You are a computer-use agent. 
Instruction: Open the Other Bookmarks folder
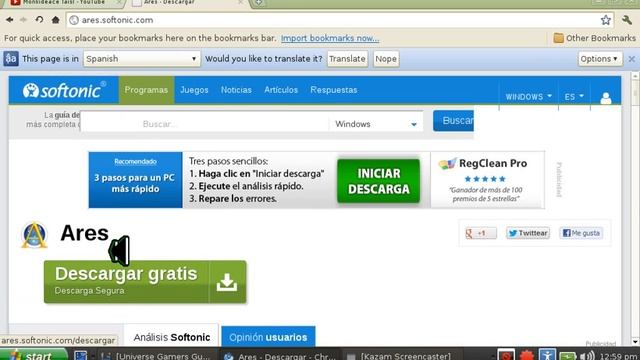click(595, 38)
